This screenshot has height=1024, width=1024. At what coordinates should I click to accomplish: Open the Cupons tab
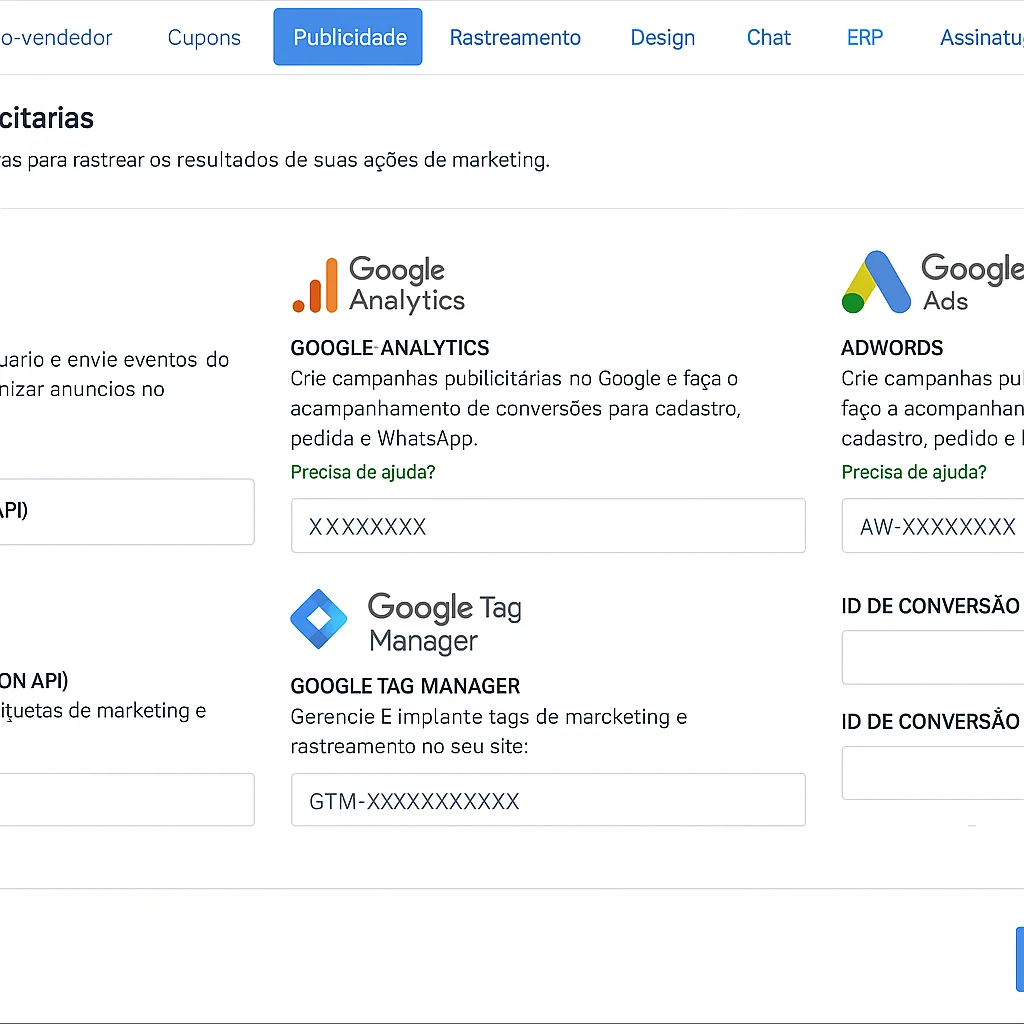point(204,37)
